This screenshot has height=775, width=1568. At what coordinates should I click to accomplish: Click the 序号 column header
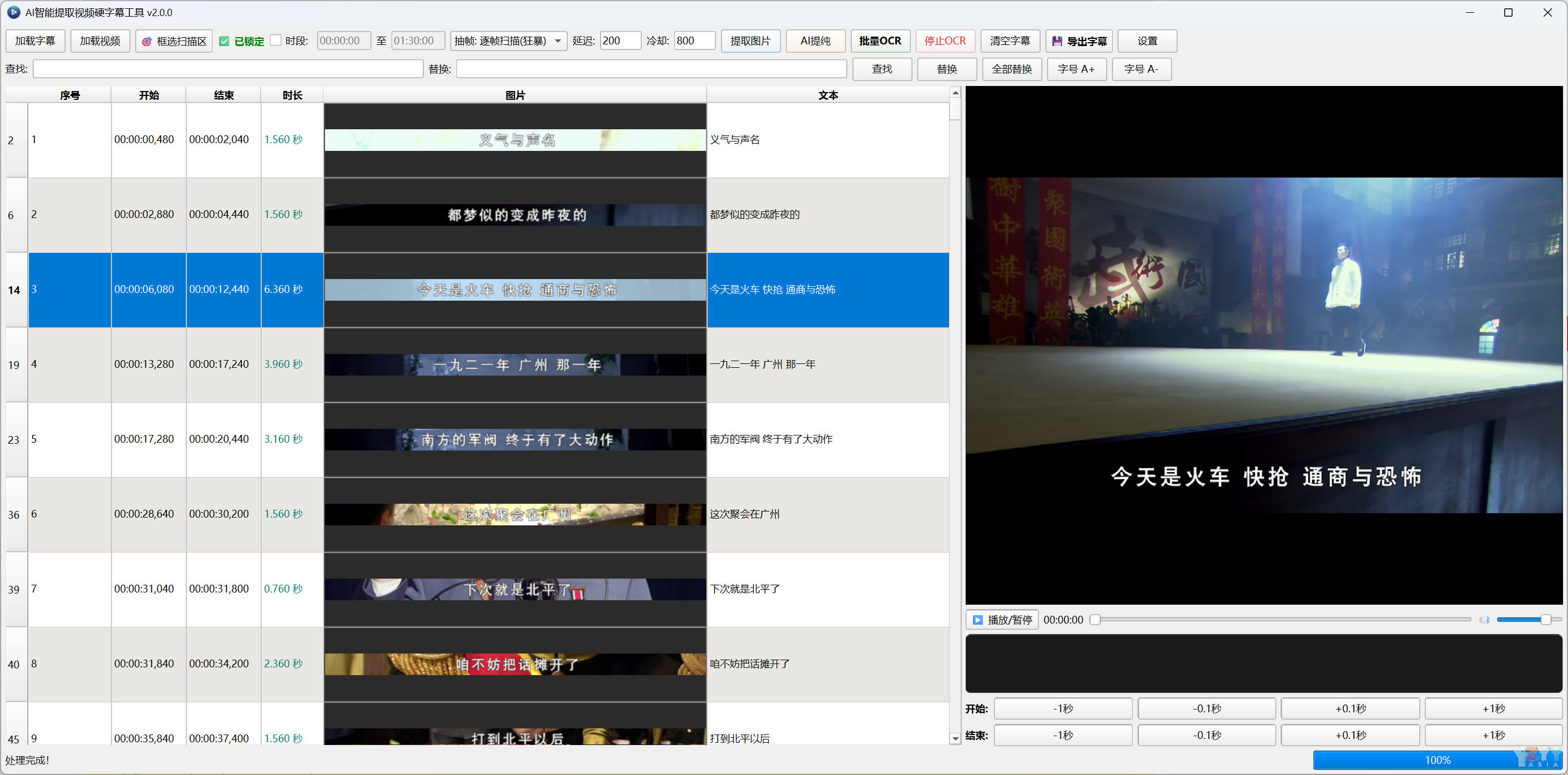70,95
